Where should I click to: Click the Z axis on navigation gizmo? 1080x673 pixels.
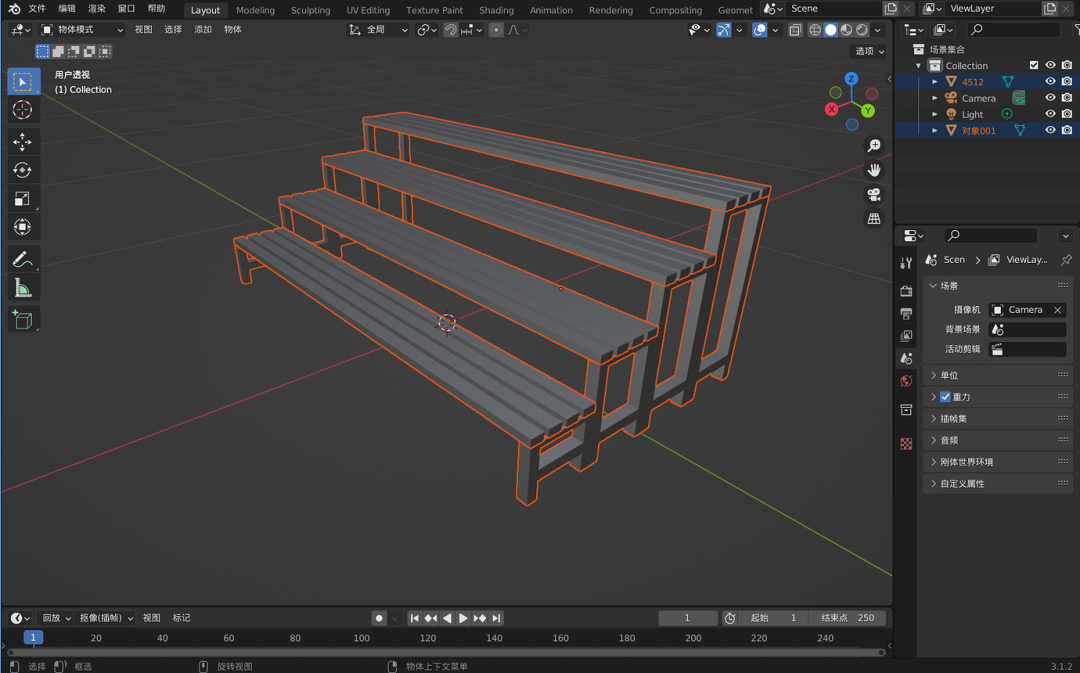pos(851,79)
